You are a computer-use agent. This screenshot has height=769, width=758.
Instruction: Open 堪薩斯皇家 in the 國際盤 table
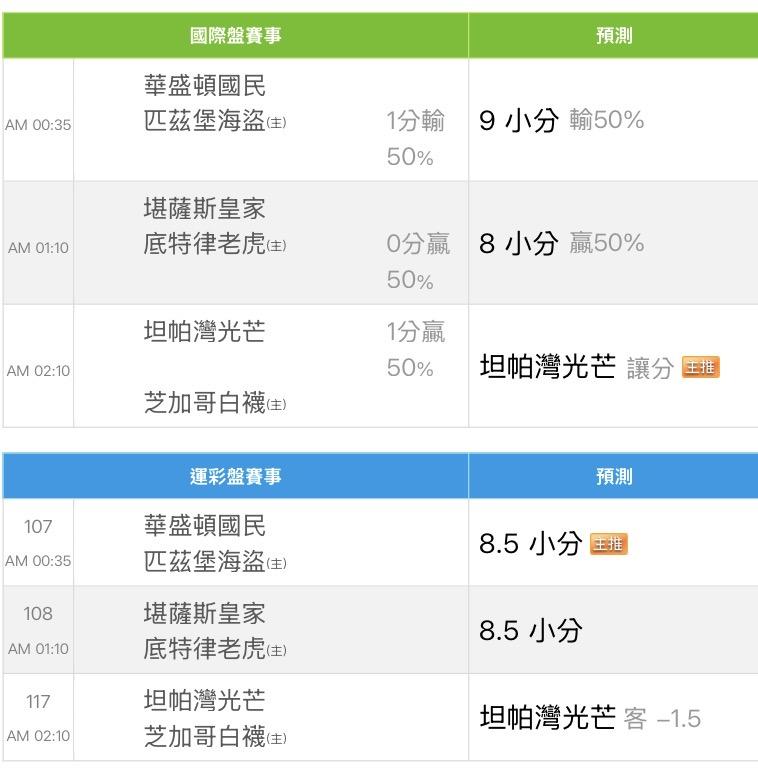[205, 209]
